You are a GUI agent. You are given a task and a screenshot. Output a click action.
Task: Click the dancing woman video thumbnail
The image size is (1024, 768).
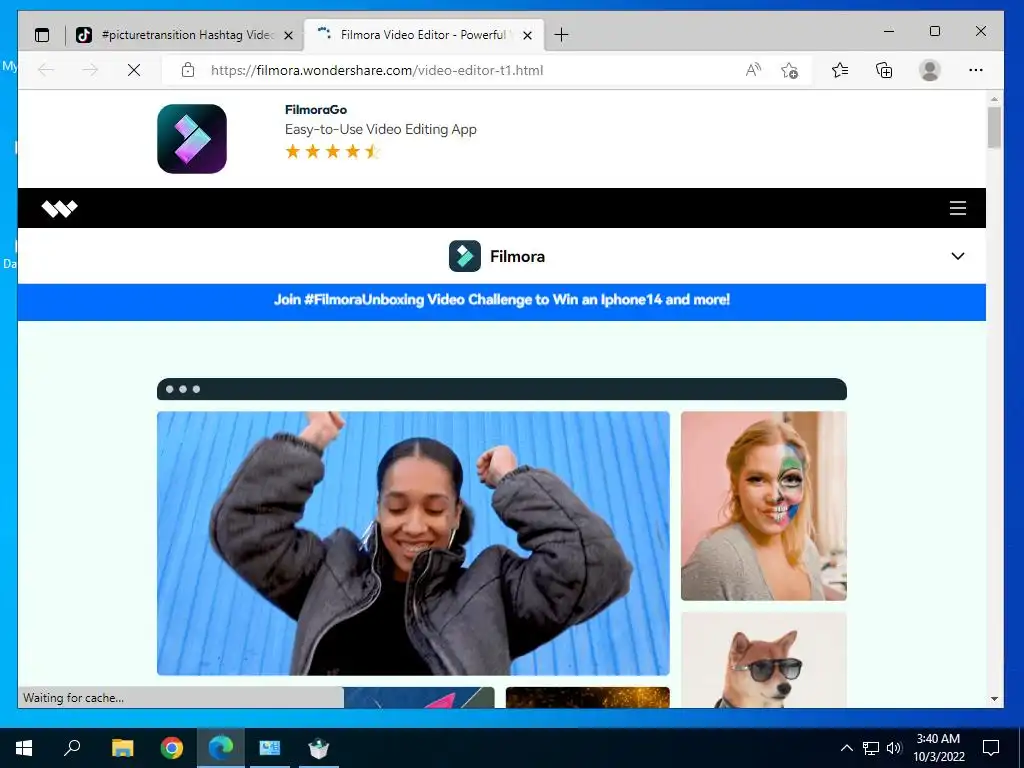tap(413, 543)
